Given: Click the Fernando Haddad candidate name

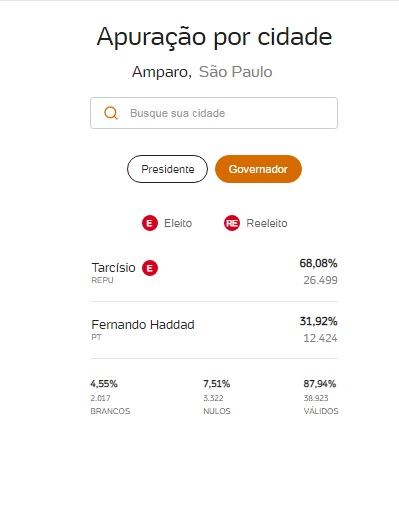Looking at the screenshot, I should point(143,324).
